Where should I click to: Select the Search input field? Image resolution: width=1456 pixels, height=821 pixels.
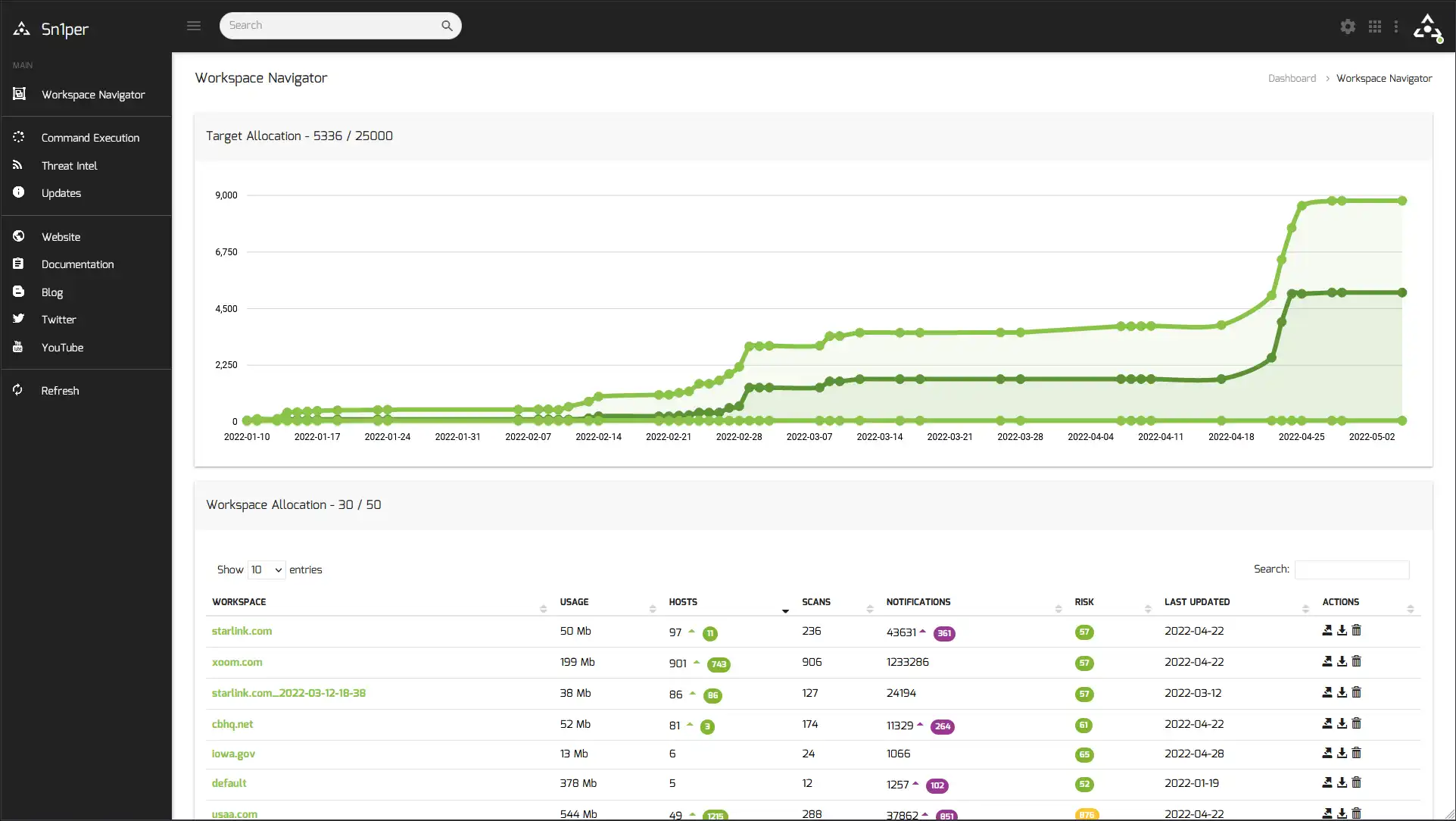[340, 25]
